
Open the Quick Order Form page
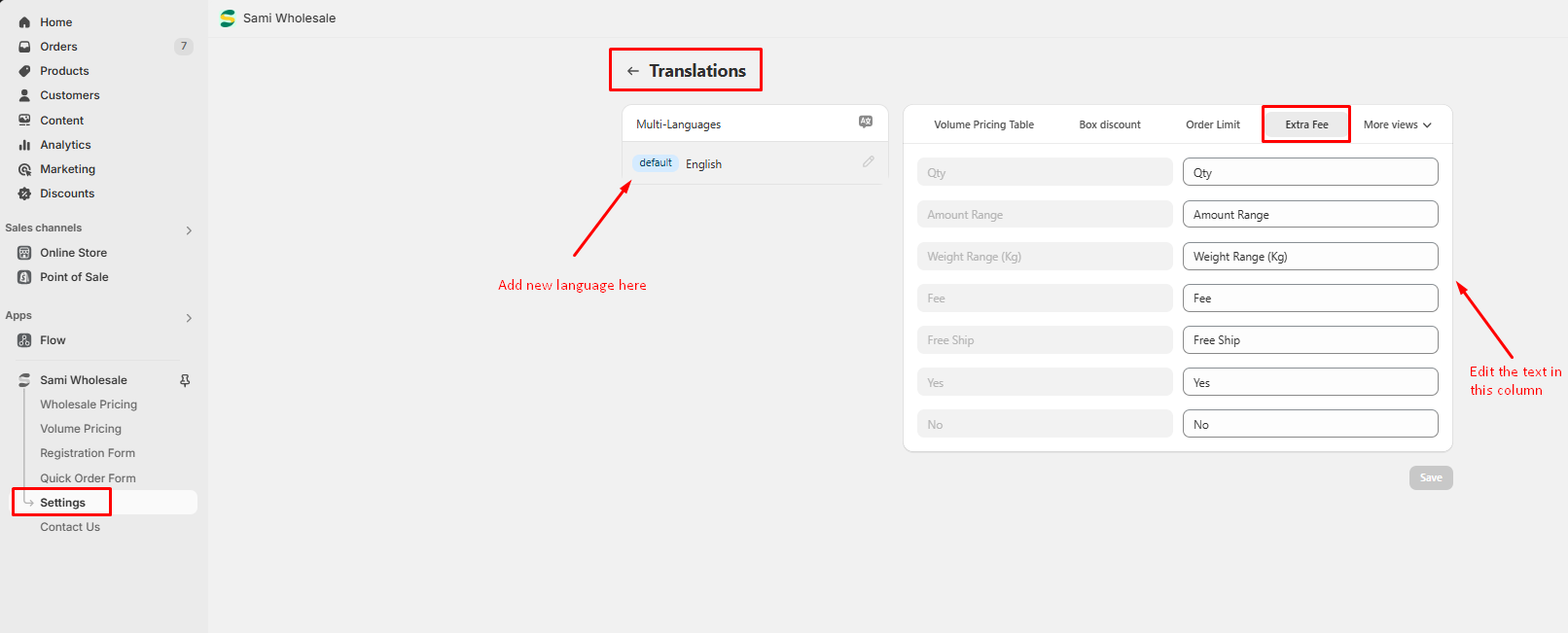88,478
